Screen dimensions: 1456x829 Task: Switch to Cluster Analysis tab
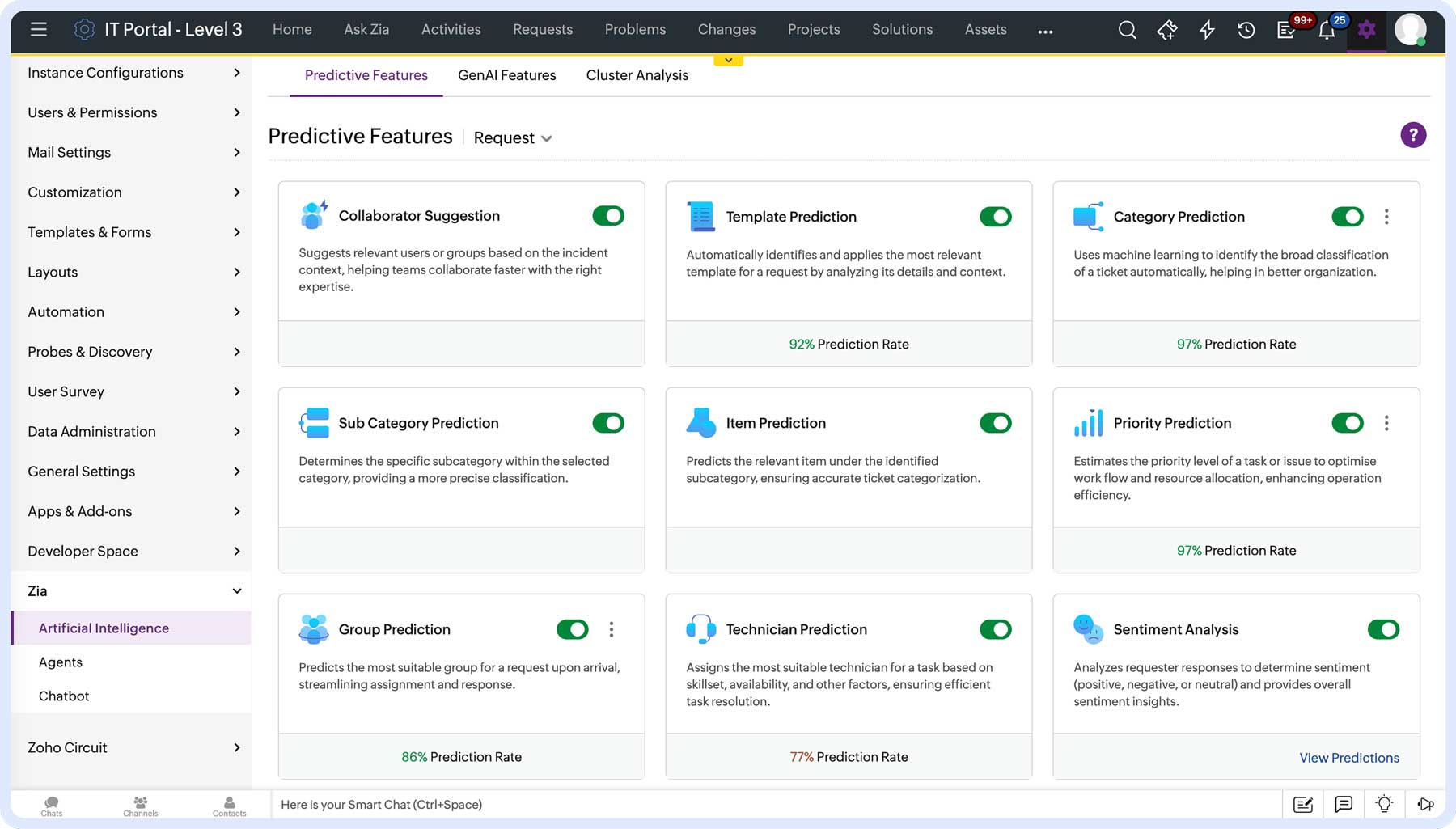637,75
